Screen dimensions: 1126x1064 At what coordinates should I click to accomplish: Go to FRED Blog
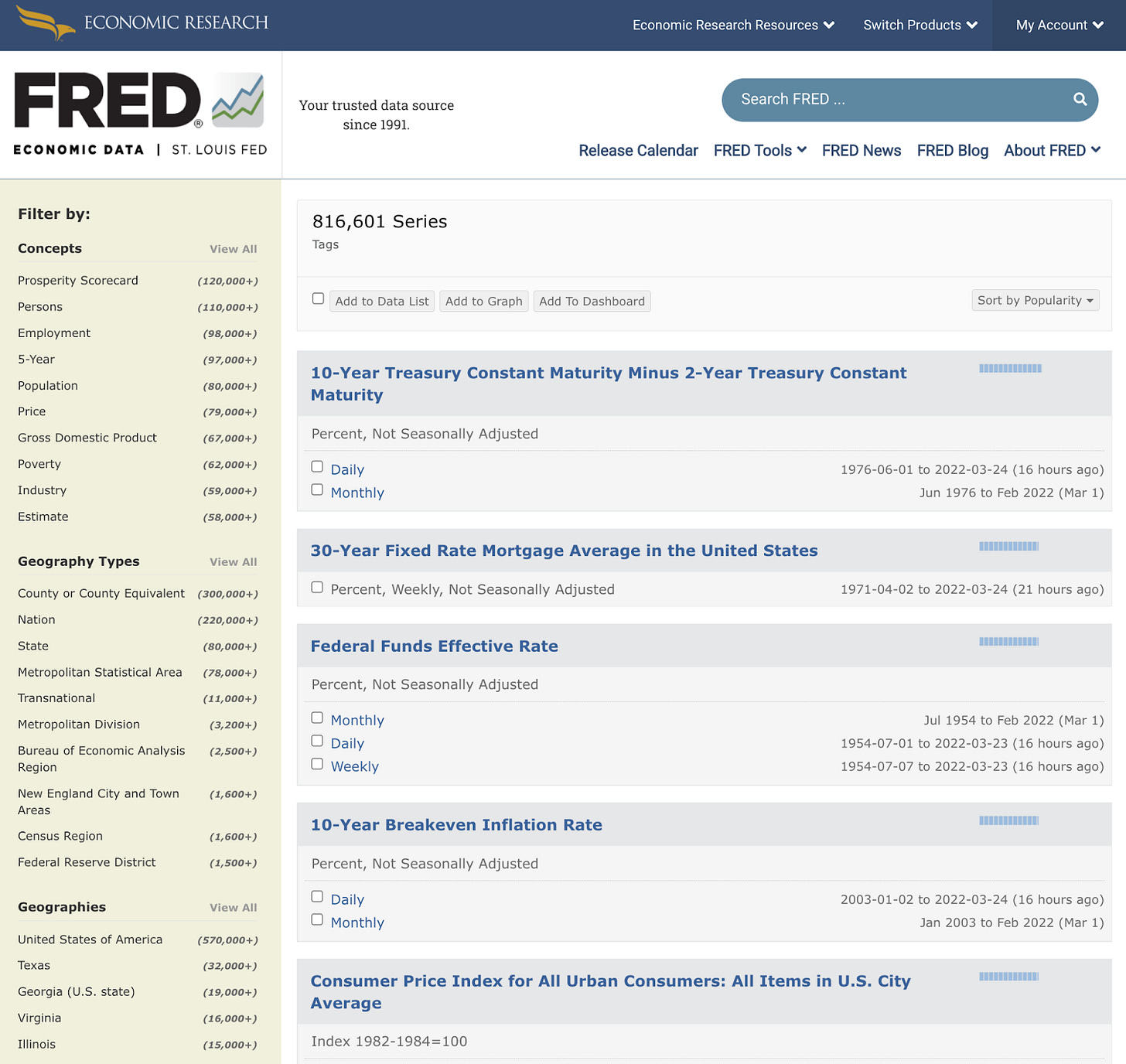pos(953,150)
